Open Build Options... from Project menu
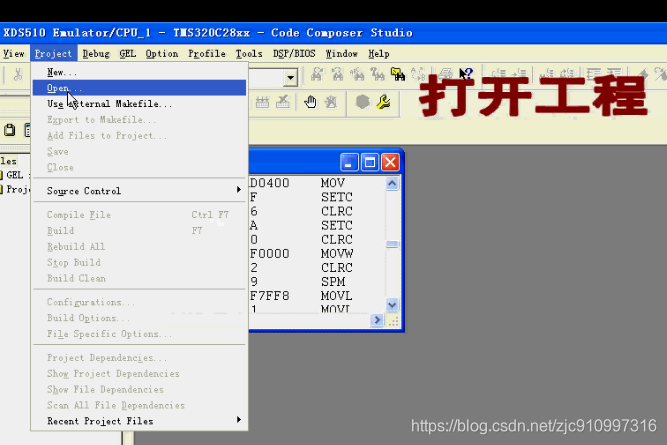Image resolution: width=667 pixels, height=445 pixels. [140, 318]
